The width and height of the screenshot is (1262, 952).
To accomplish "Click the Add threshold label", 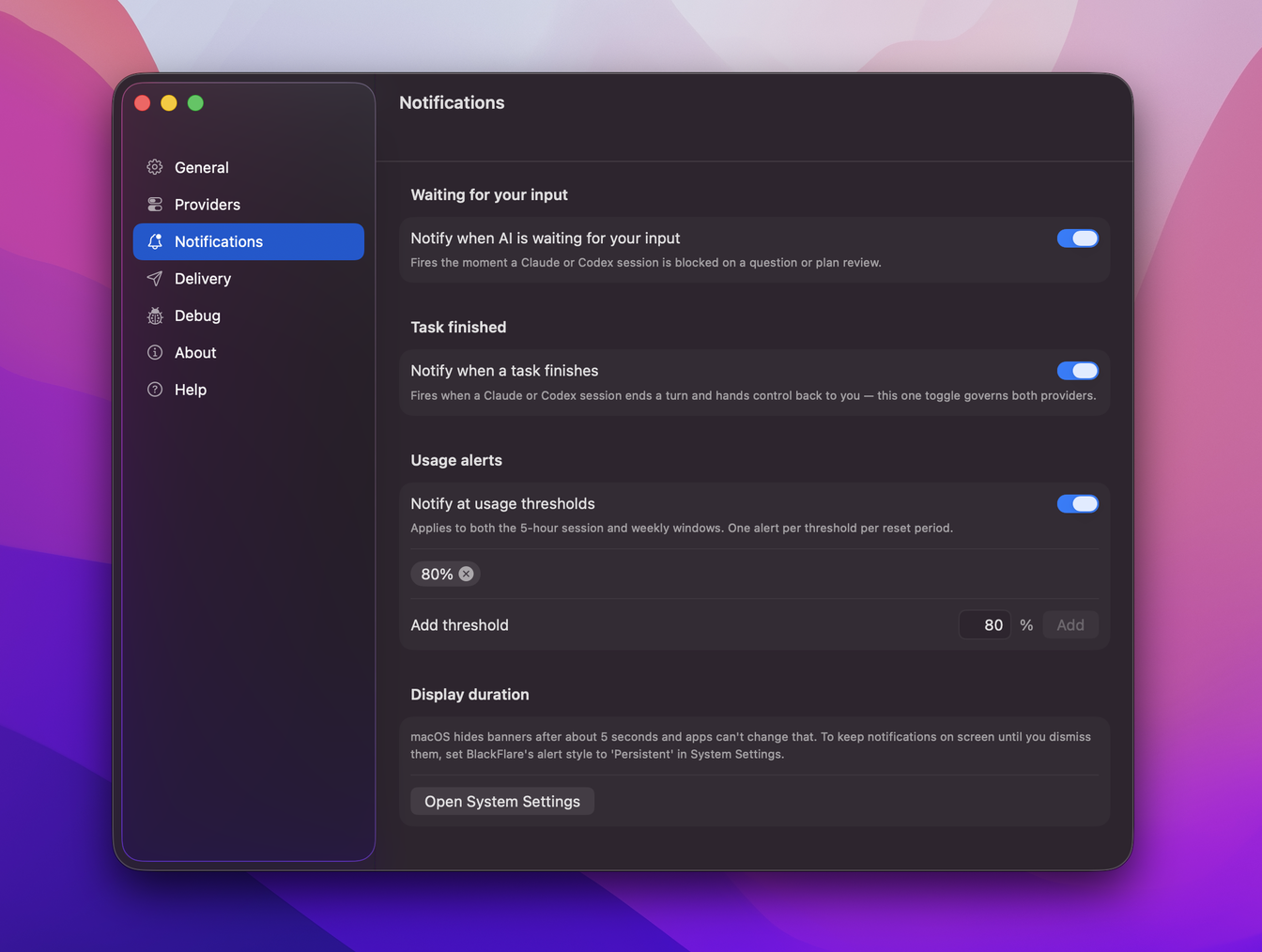I will tap(459, 625).
